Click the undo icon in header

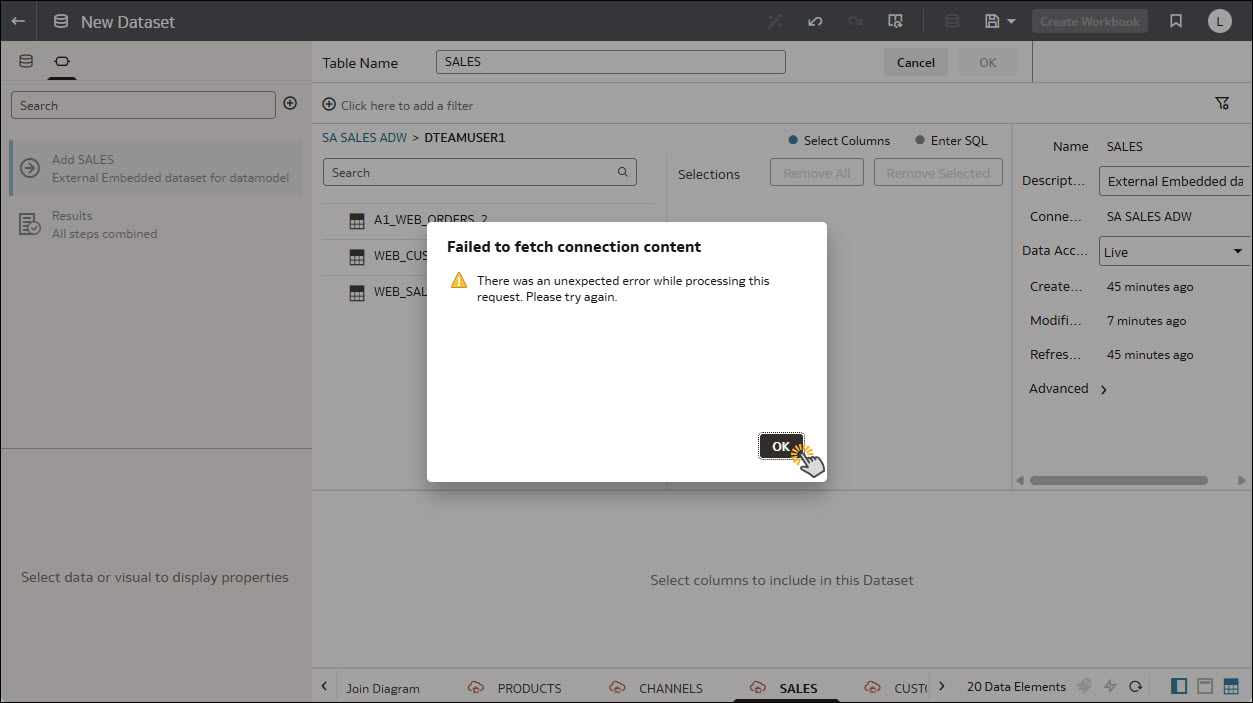pyautogui.click(x=815, y=21)
